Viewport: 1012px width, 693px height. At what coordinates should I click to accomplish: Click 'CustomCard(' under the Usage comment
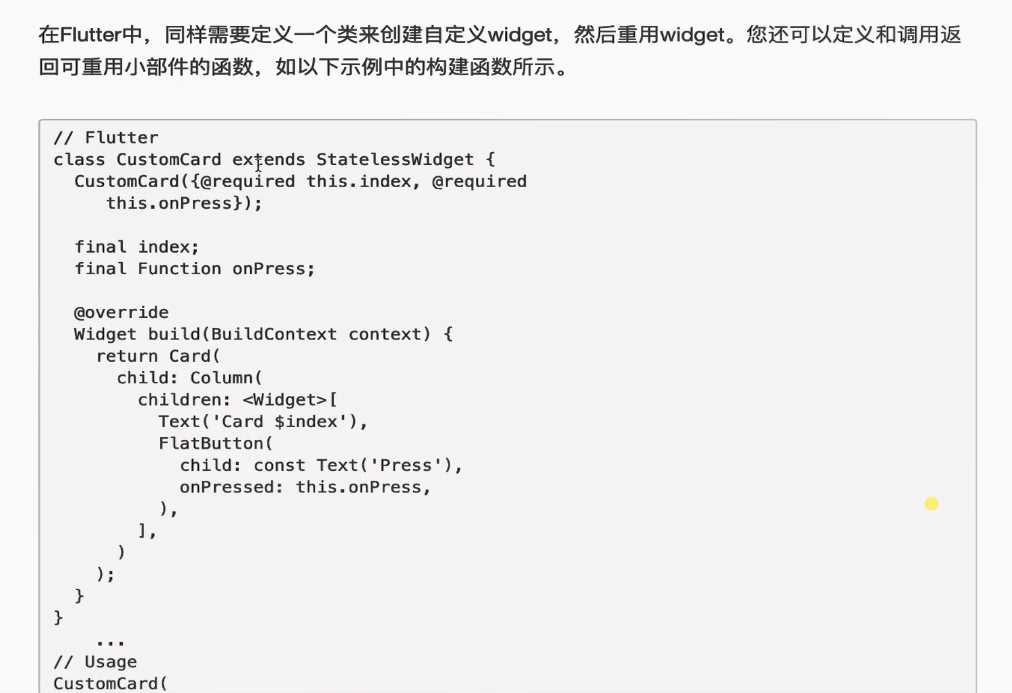[110, 683]
